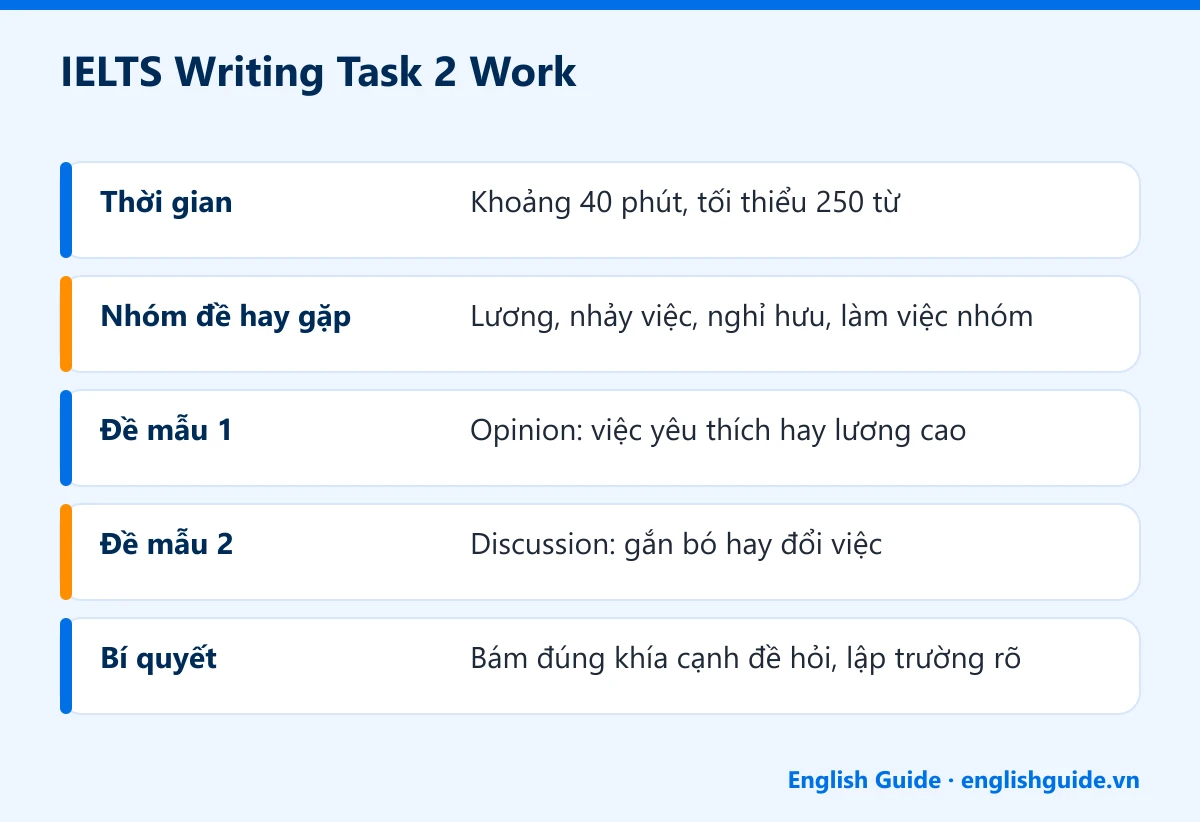Select the 'Bí quyết' label
1200x822 pixels.
(x=158, y=660)
